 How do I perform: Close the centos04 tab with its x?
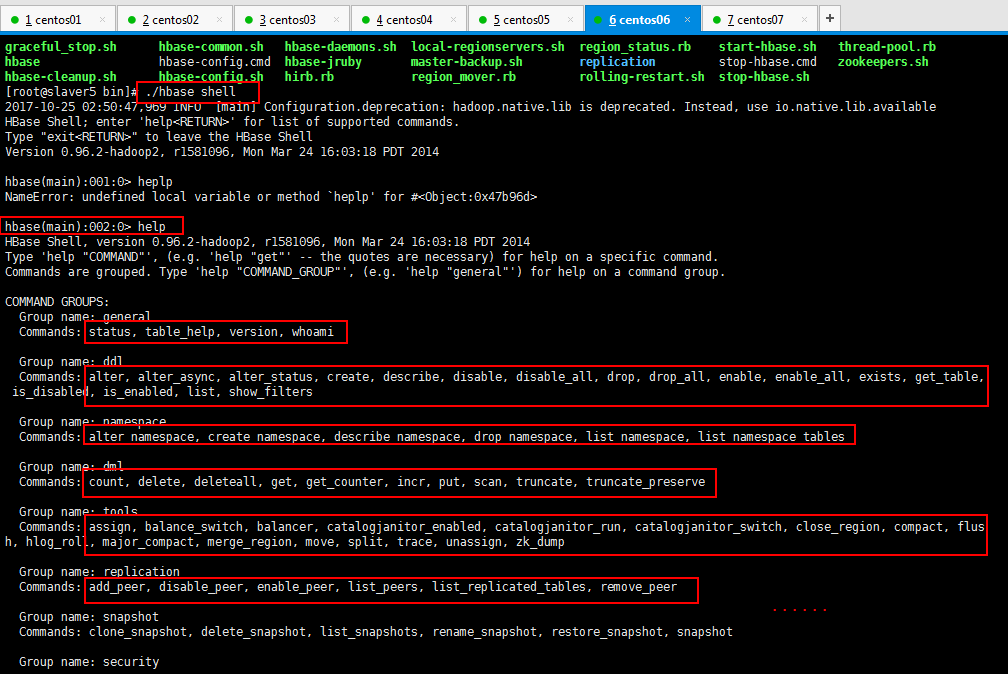[x=455, y=19]
